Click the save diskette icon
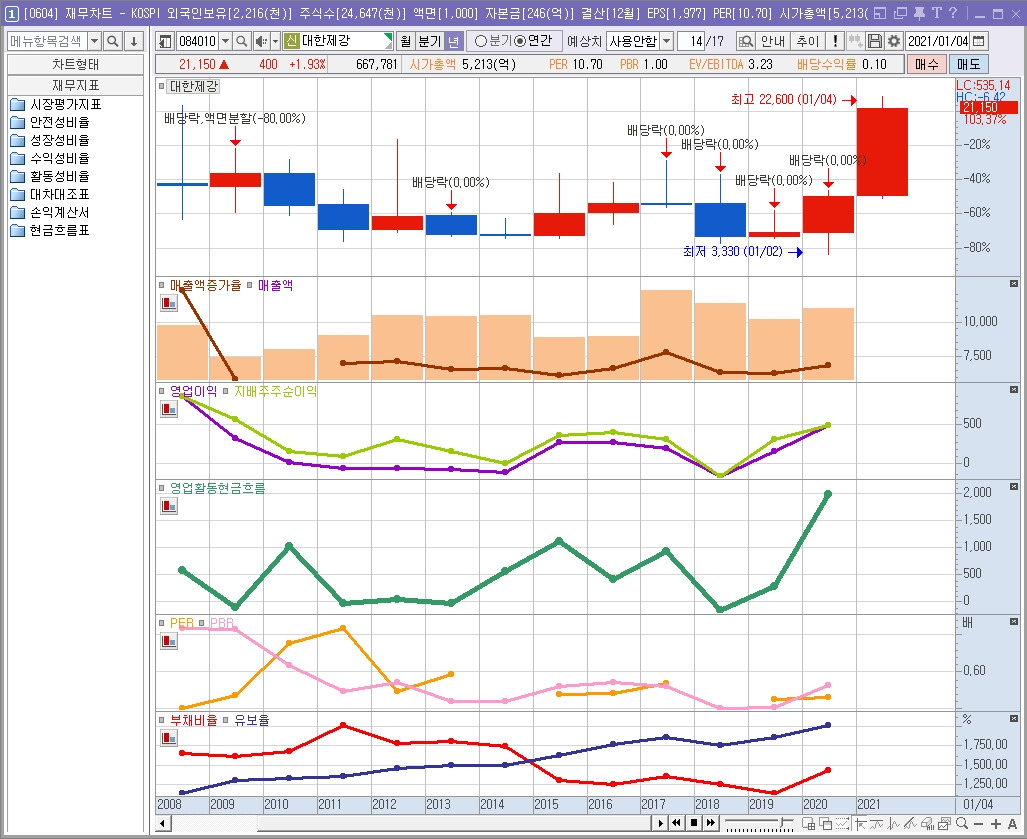Image resolution: width=1027 pixels, height=839 pixels. click(874, 41)
